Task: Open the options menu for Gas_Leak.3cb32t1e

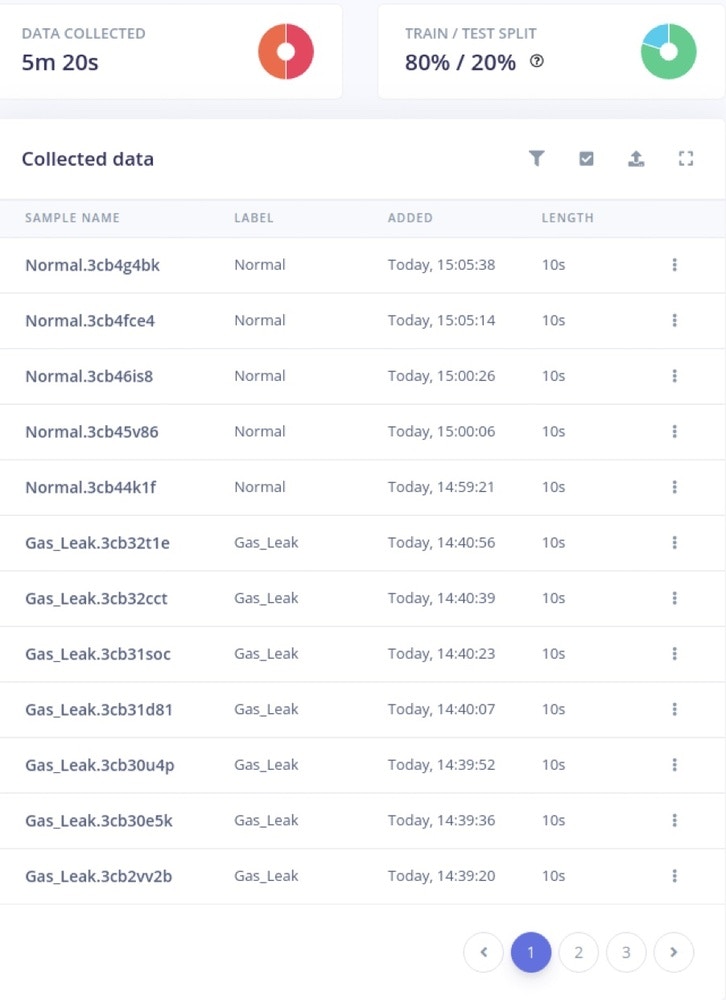Action: click(x=674, y=543)
